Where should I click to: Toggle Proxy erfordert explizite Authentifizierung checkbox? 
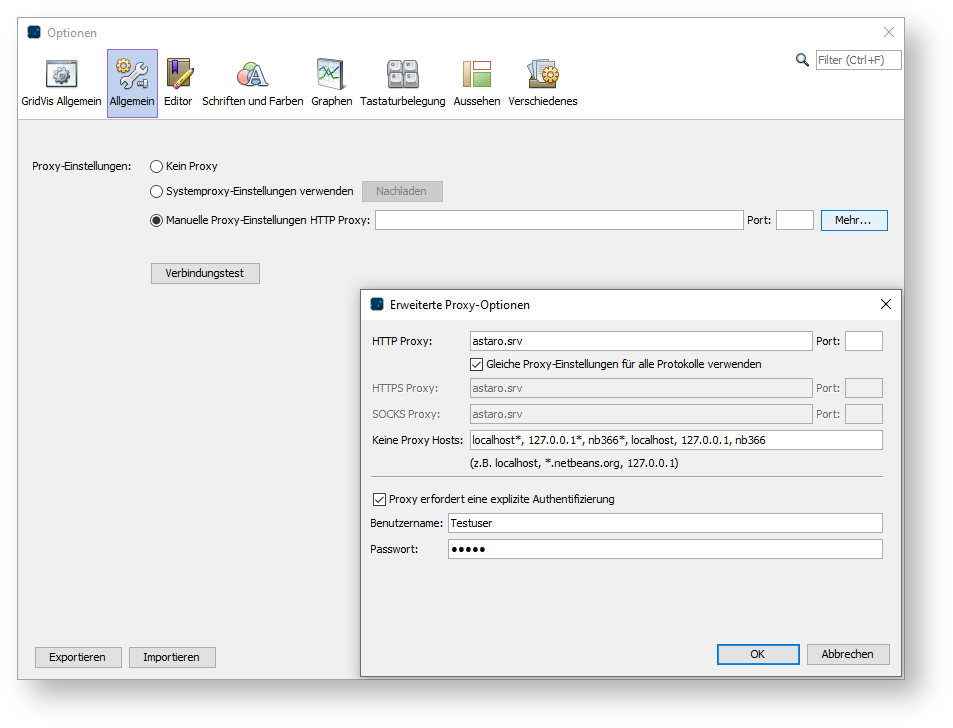pyautogui.click(x=379, y=499)
